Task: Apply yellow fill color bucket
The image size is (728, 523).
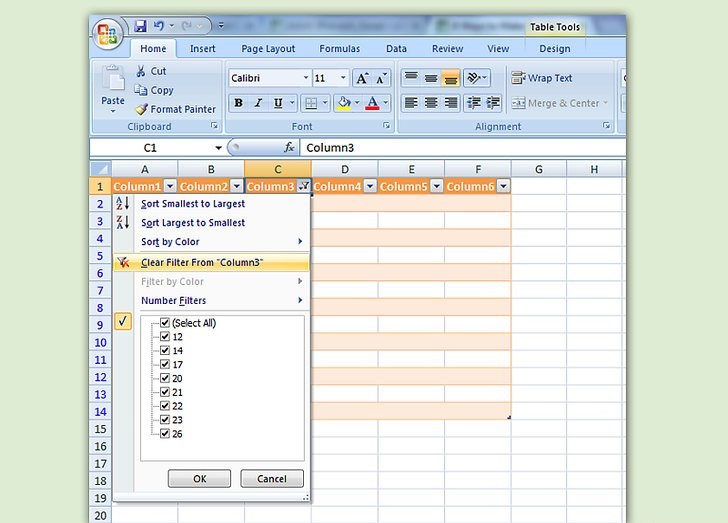Action: (x=344, y=103)
